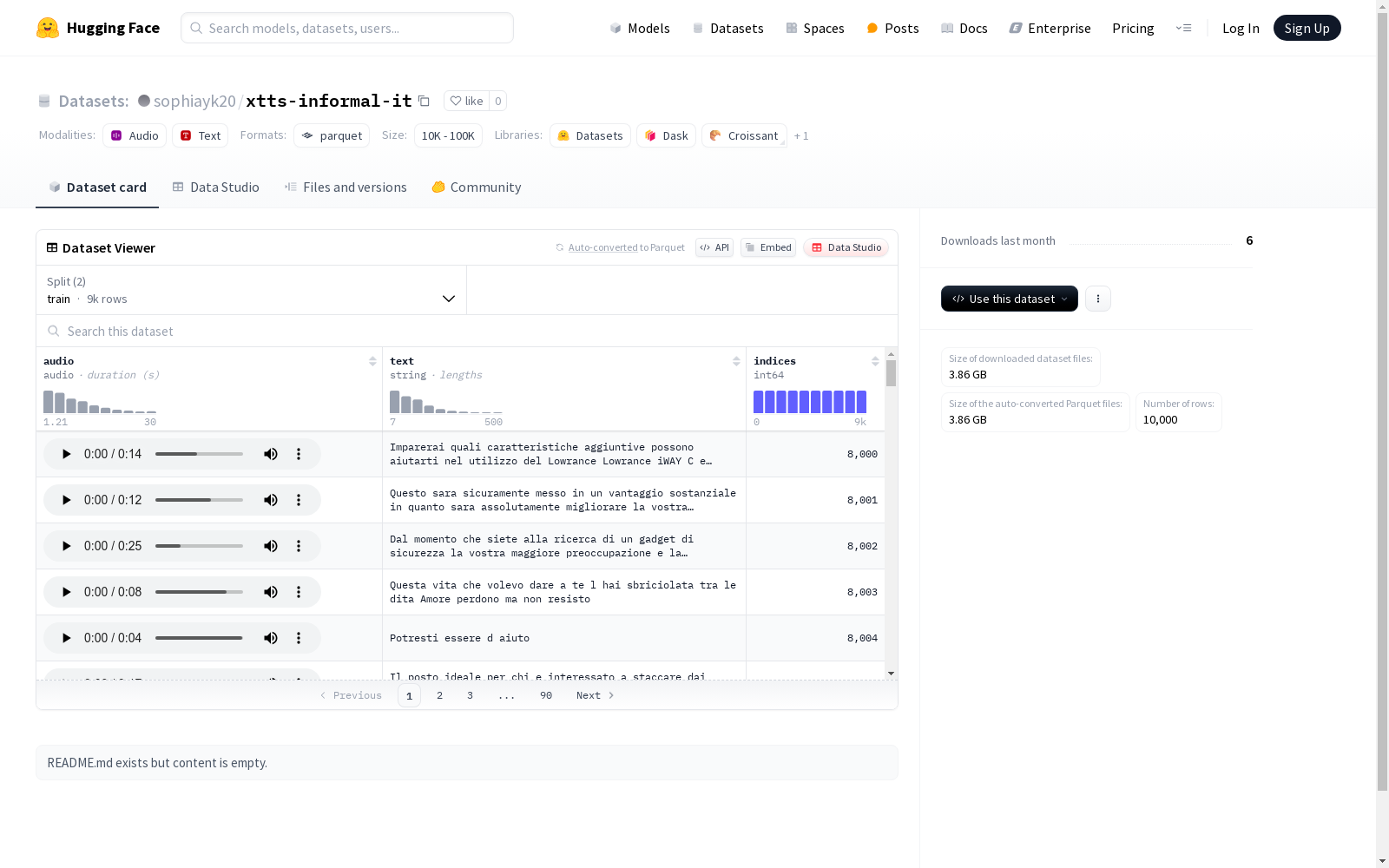This screenshot has height=868, width=1389.
Task: Like this dataset with the heart button
Action: click(466, 101)
